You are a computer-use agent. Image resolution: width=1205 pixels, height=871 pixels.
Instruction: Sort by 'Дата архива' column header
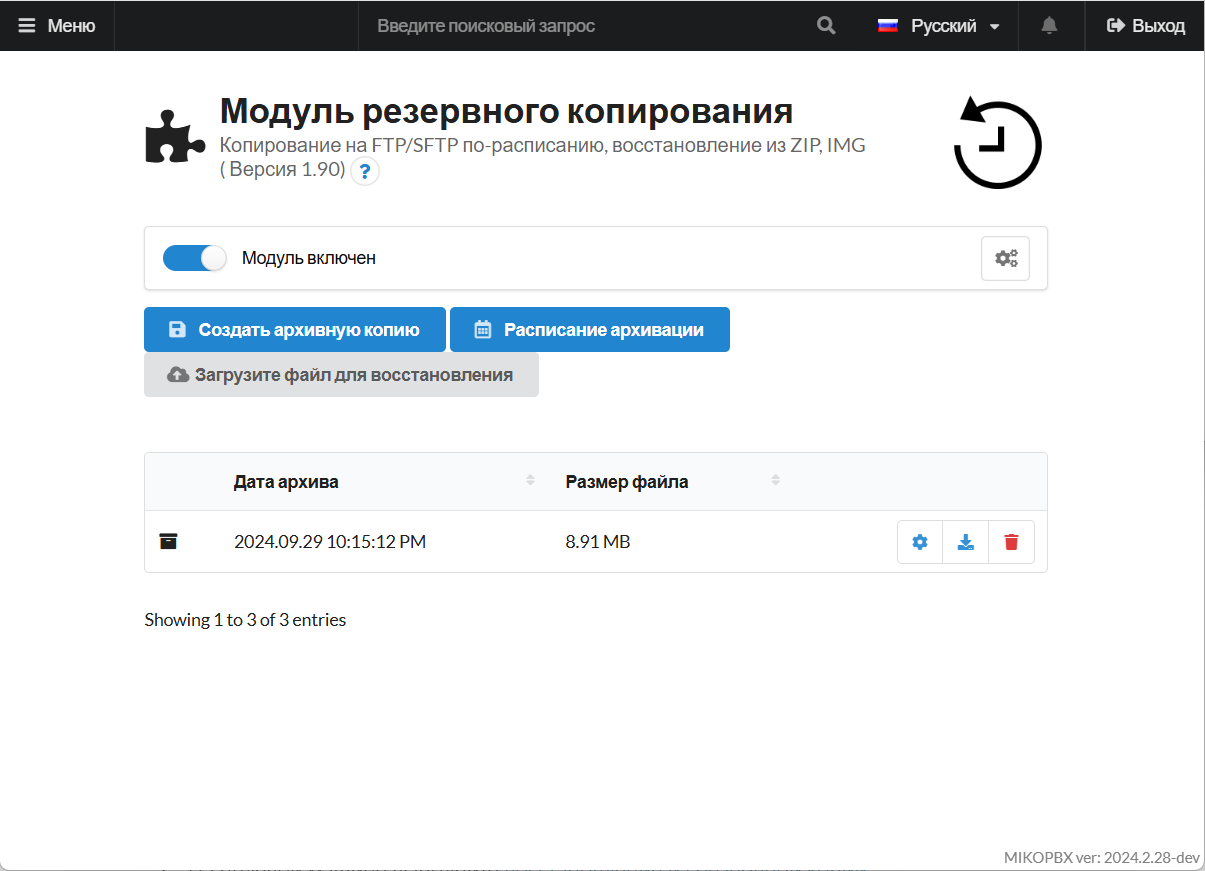[x=286, y=482]
